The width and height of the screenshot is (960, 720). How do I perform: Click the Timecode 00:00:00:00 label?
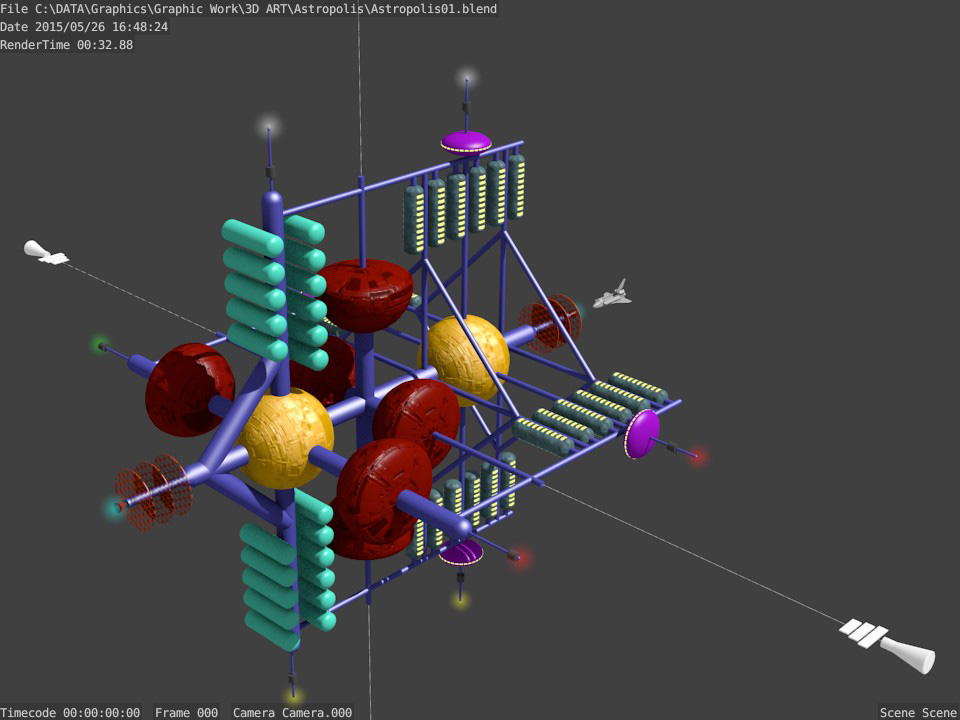70,713
